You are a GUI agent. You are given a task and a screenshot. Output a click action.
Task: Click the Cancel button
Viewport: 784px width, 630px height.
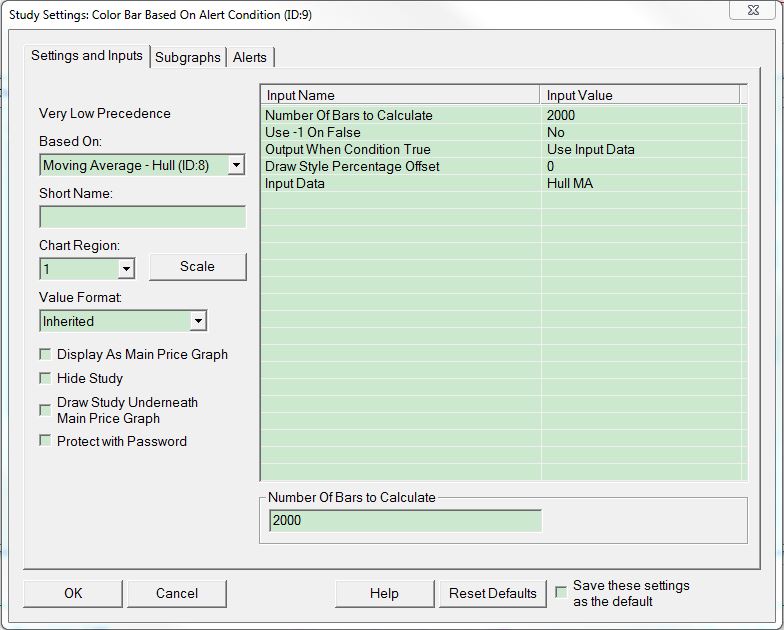[x=177, y=593]
